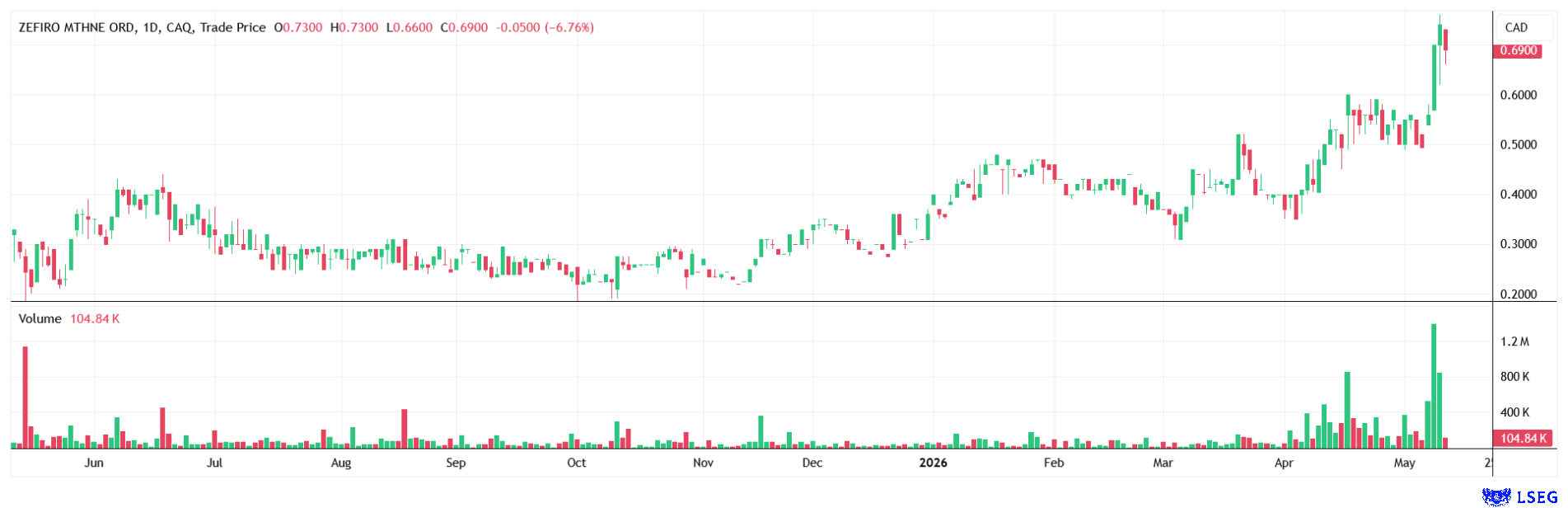Screen dimensions: 1568x508
Task: Click the 0.6000 price axis label
Action: click(1518, 95)
